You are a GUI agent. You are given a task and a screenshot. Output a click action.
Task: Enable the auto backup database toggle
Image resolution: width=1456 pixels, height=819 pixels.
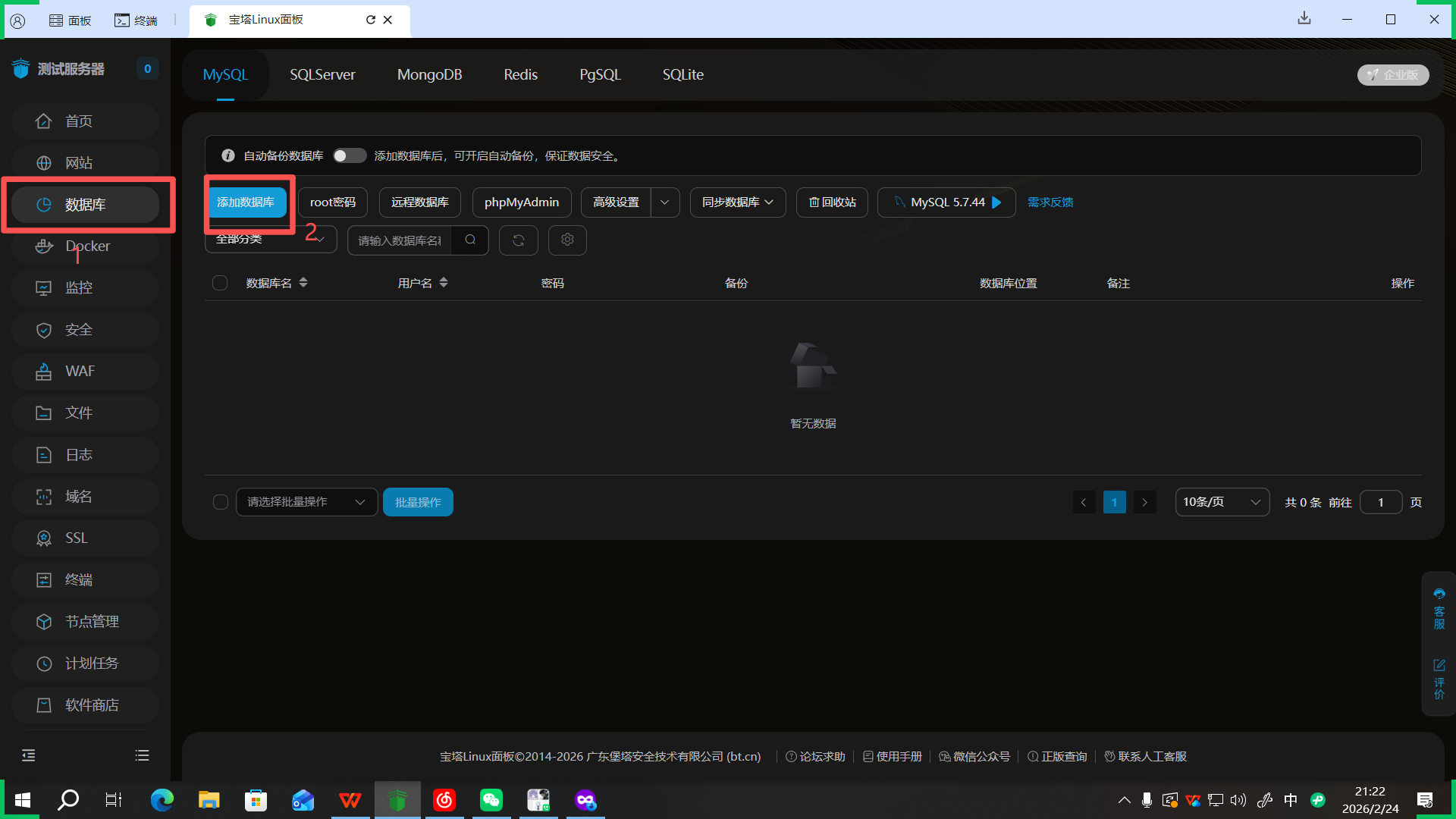(350, 155)
